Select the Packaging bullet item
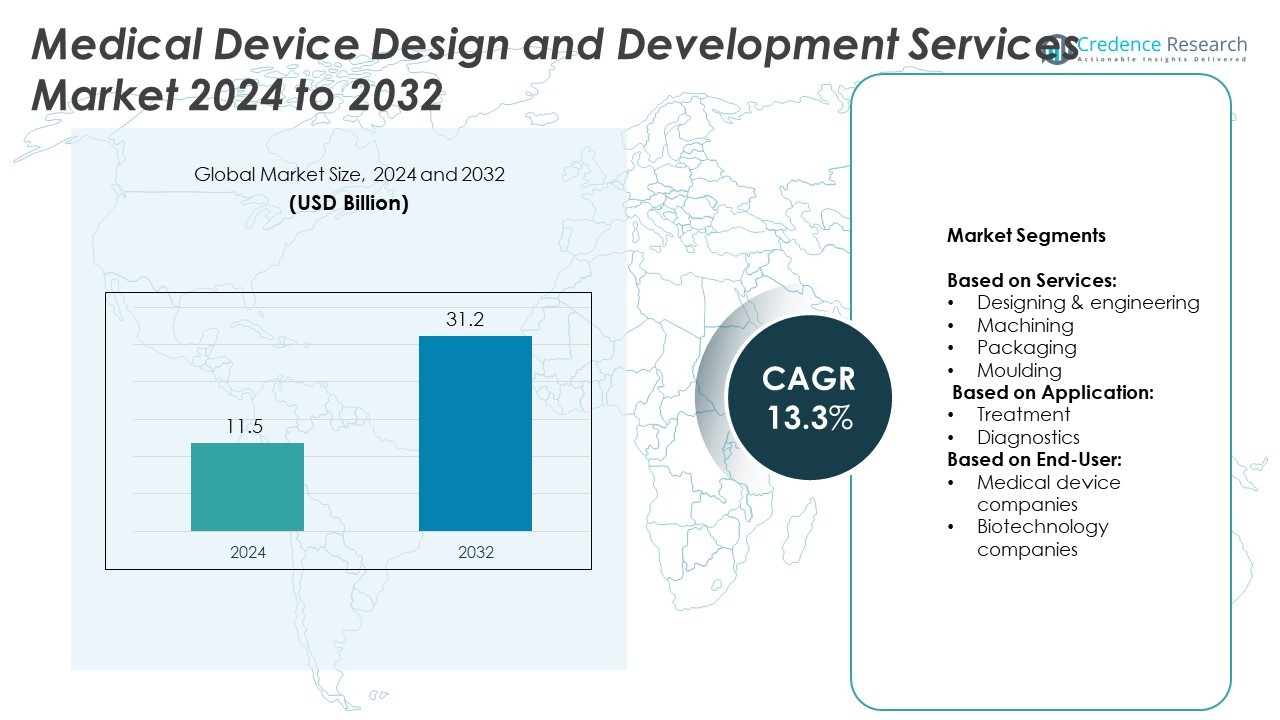 tap(1026, 348)
